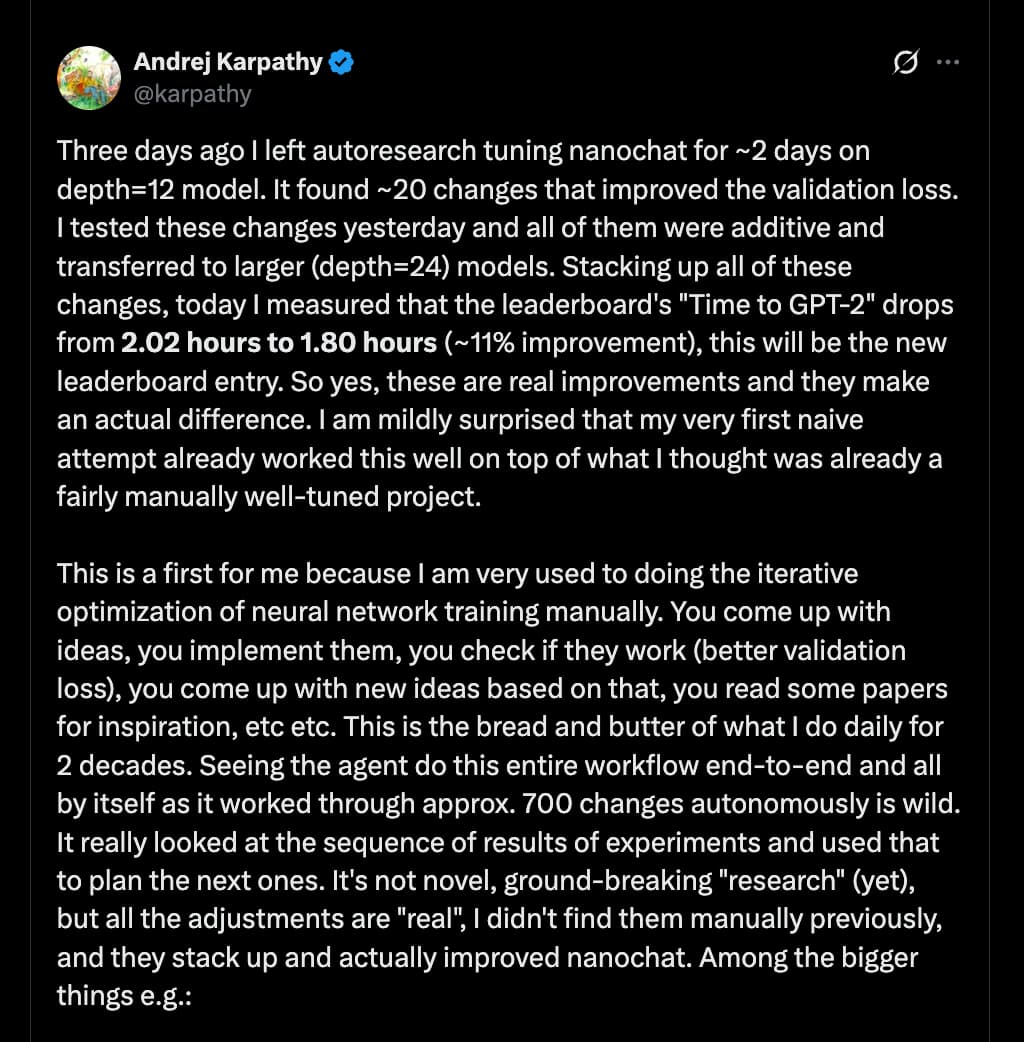Click the phrase "fairly manually well-tuned project."
The width and height of the screenshot is (1024, 1042).
(269, 497)
